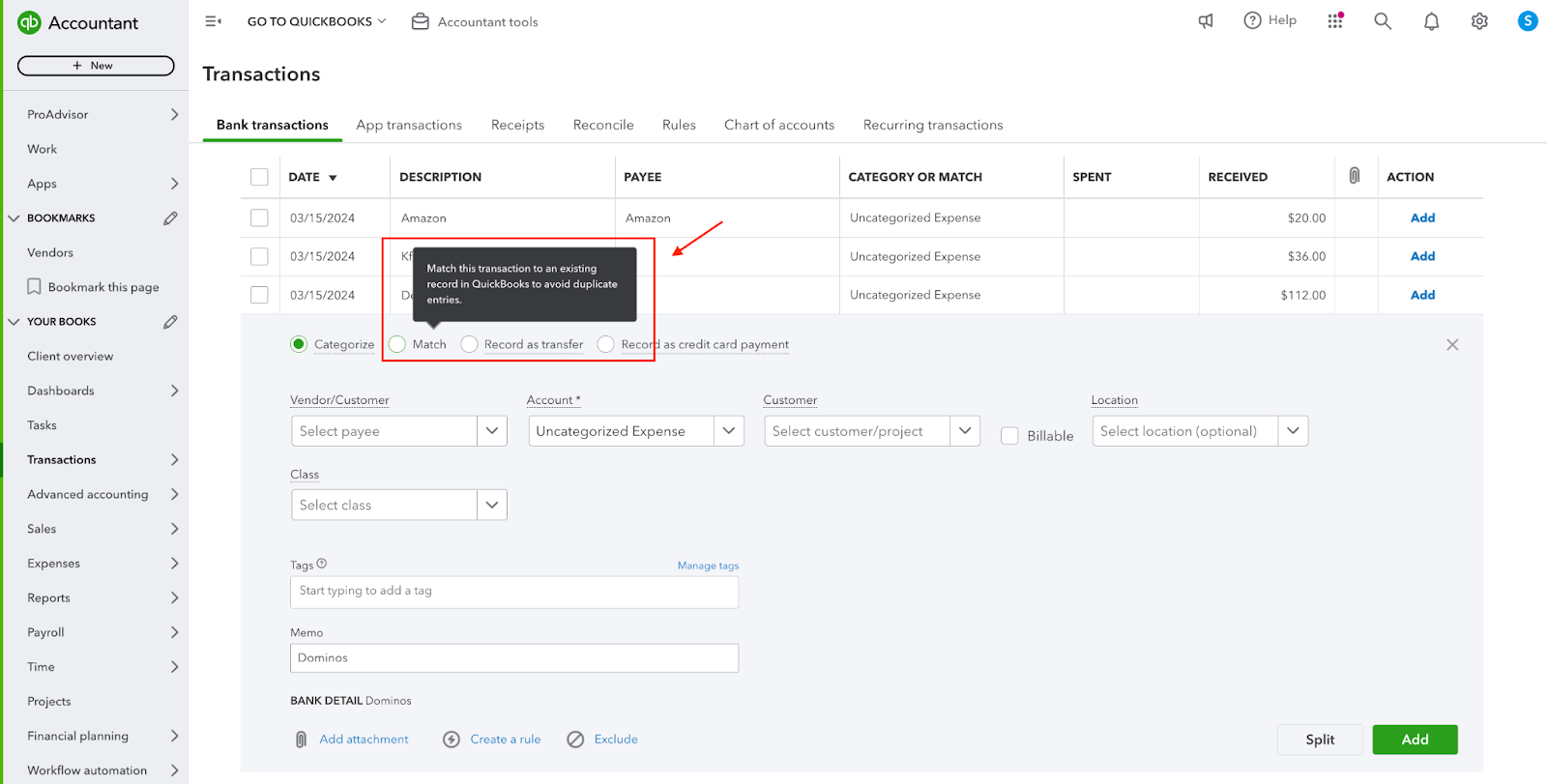Click the Split button
Screen dimensions: 1547x784
1320,740
